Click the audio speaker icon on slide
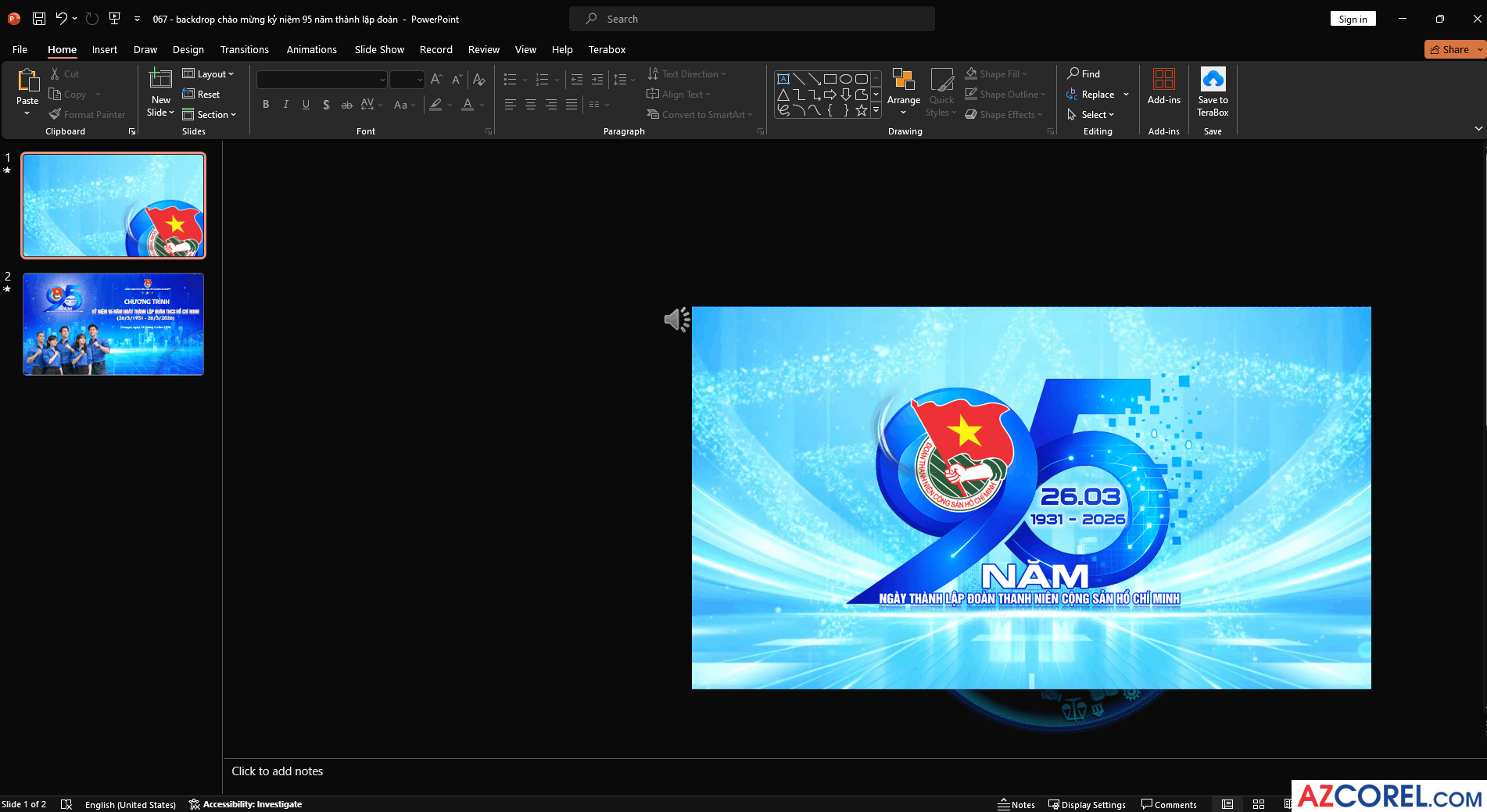Viewport: 1487px width, 812px height. click(x=676, y=319)
